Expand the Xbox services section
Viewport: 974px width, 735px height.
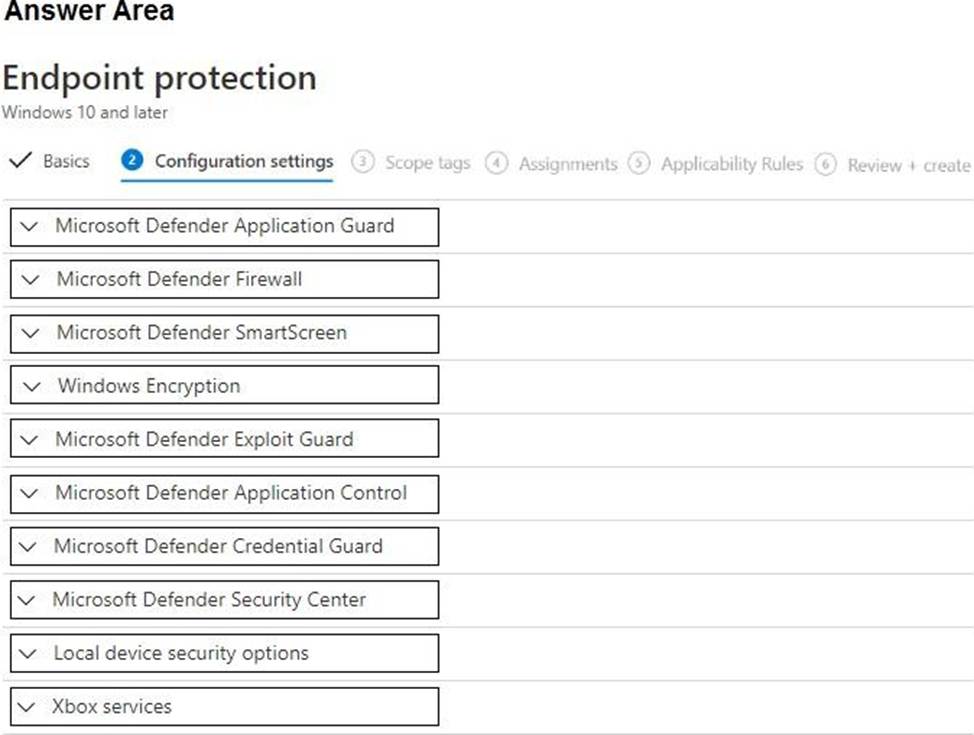pos(224,706)
